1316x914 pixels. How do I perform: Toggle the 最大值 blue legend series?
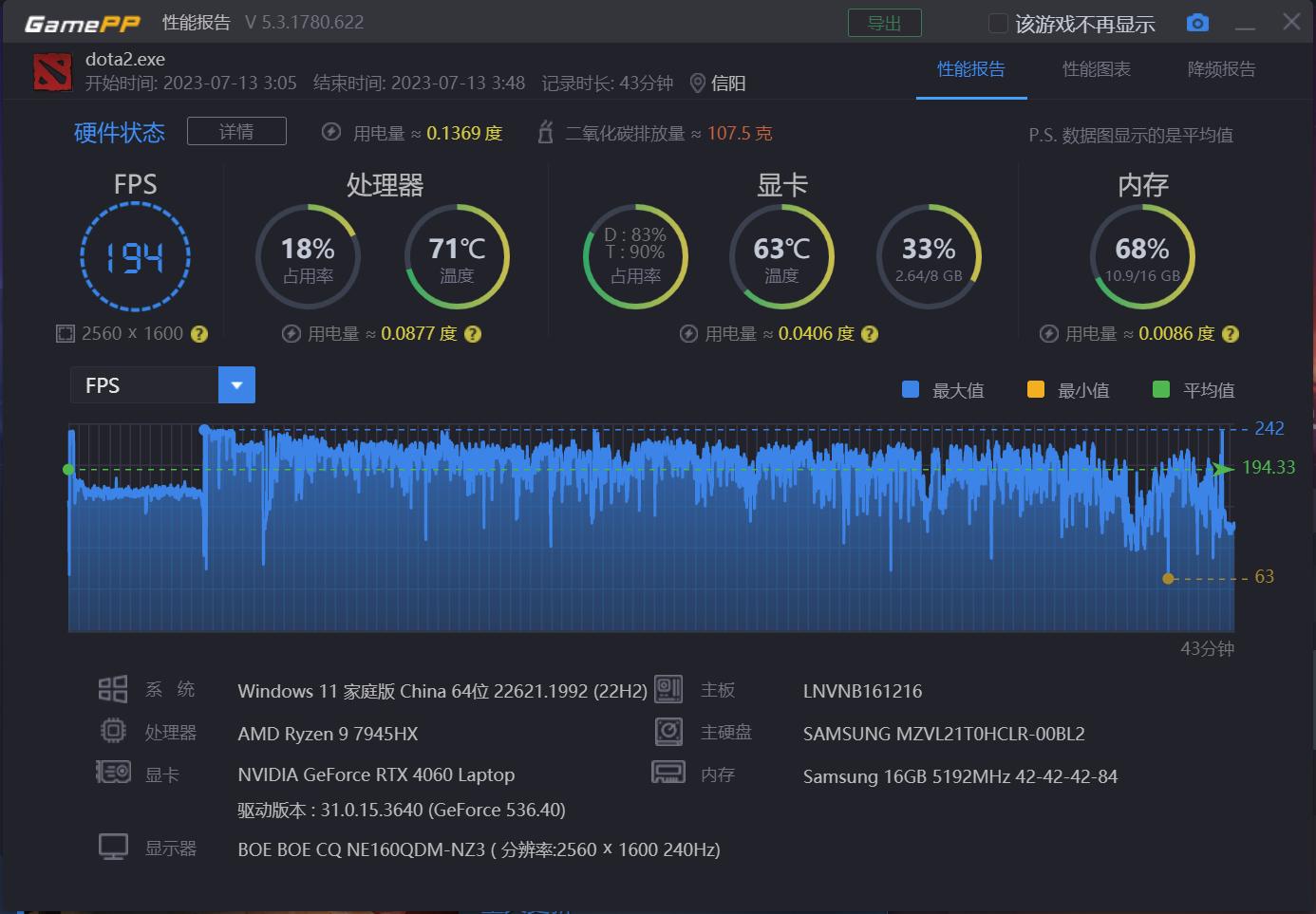tap(910, 389)
